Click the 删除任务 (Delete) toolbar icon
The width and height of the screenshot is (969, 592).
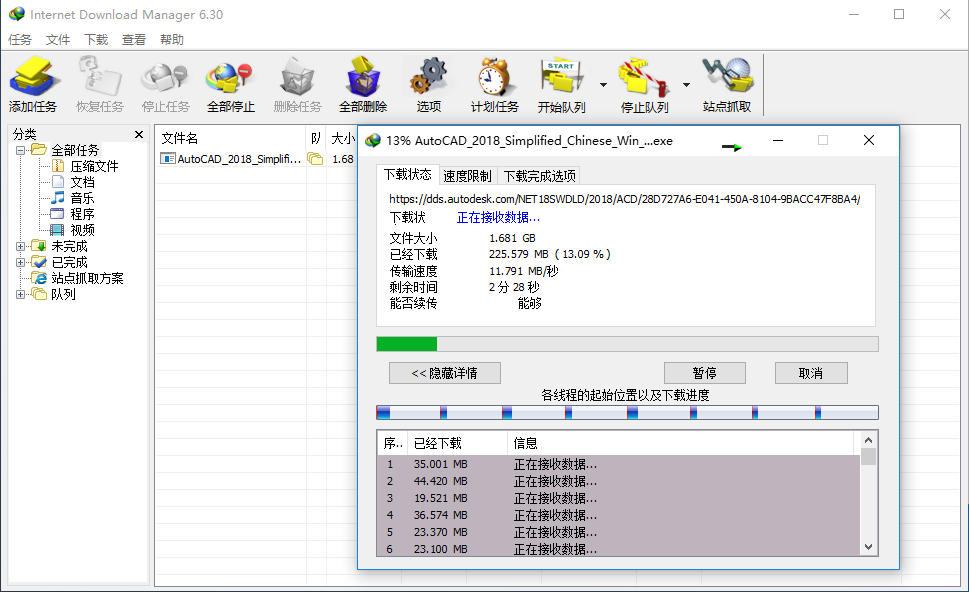click(297, 85)
